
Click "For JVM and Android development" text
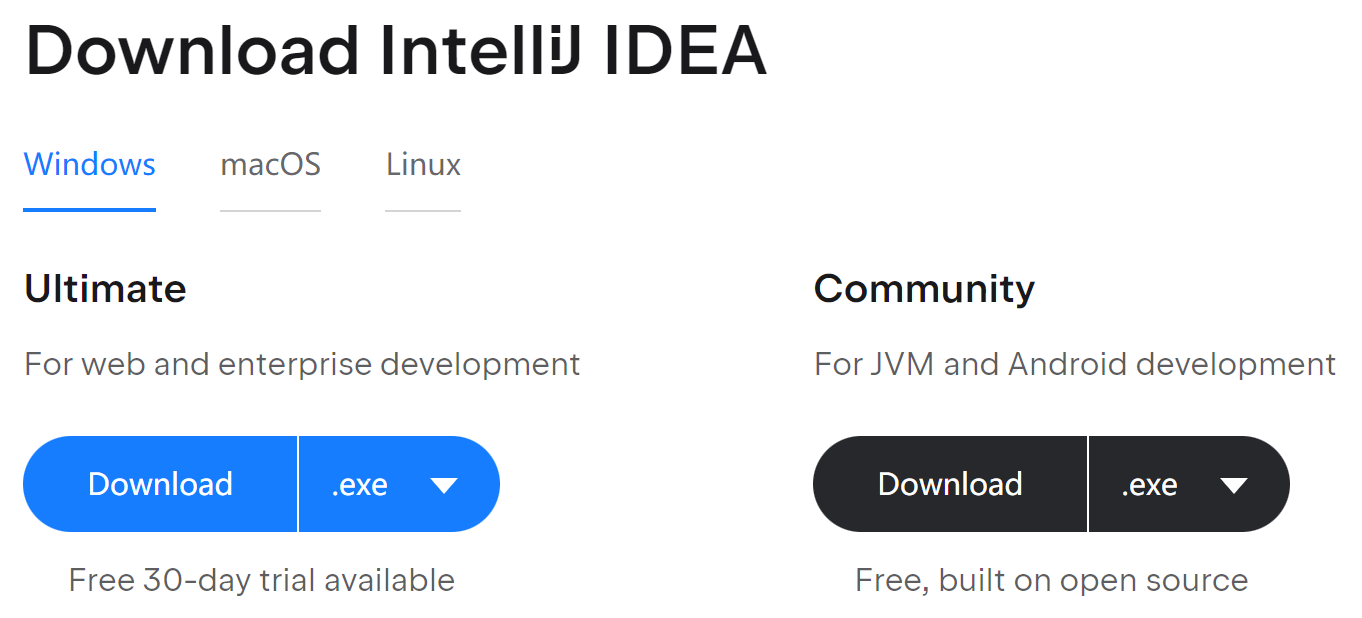(x=1075, y=364)
